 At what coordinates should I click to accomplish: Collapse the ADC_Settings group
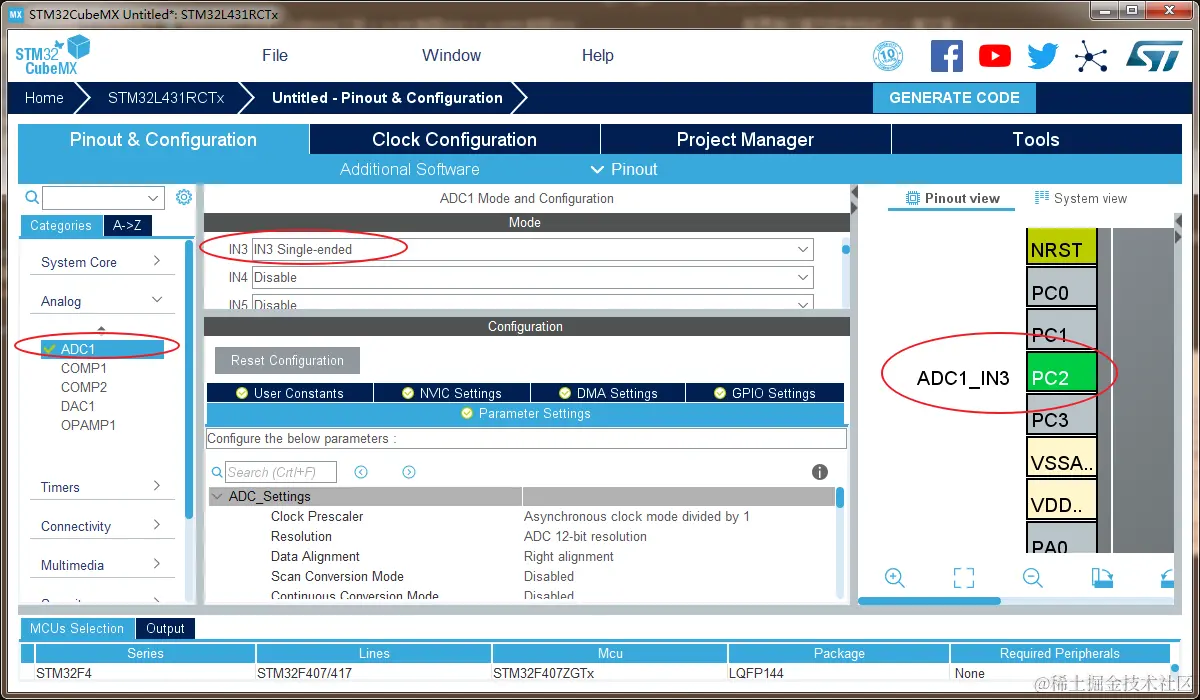218,496
